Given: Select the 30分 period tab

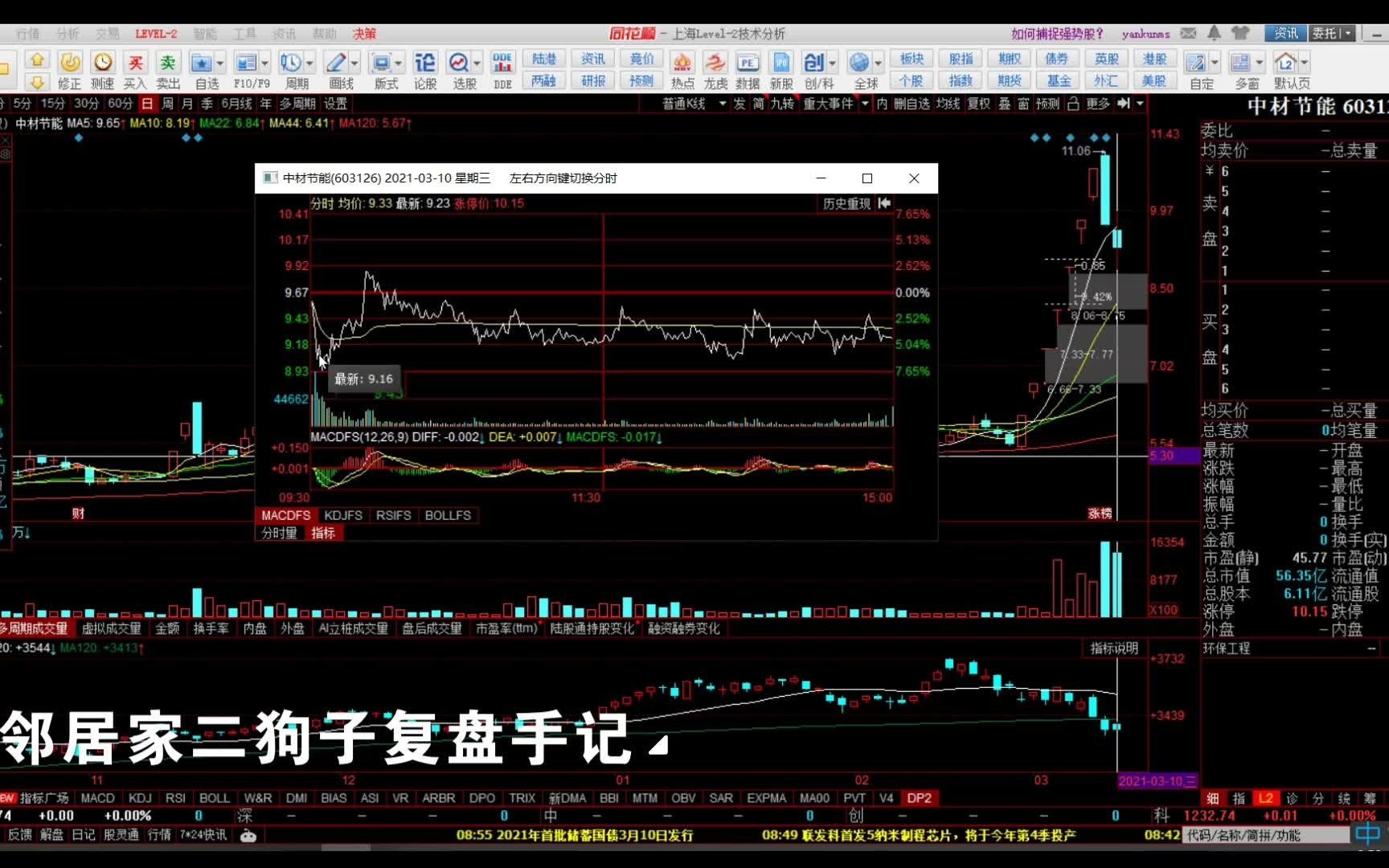Looking at the screenshot, I should [x=86, y=104].
